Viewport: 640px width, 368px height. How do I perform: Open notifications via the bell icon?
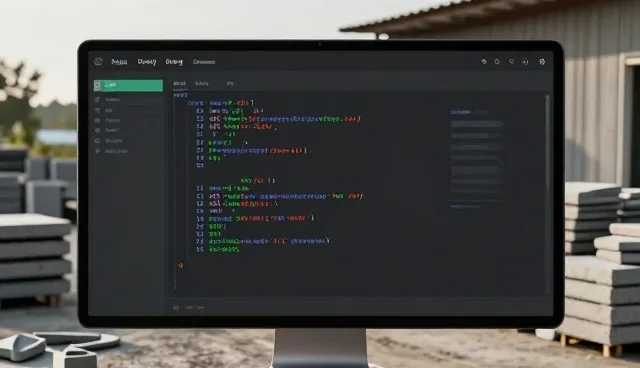(497, 62)
